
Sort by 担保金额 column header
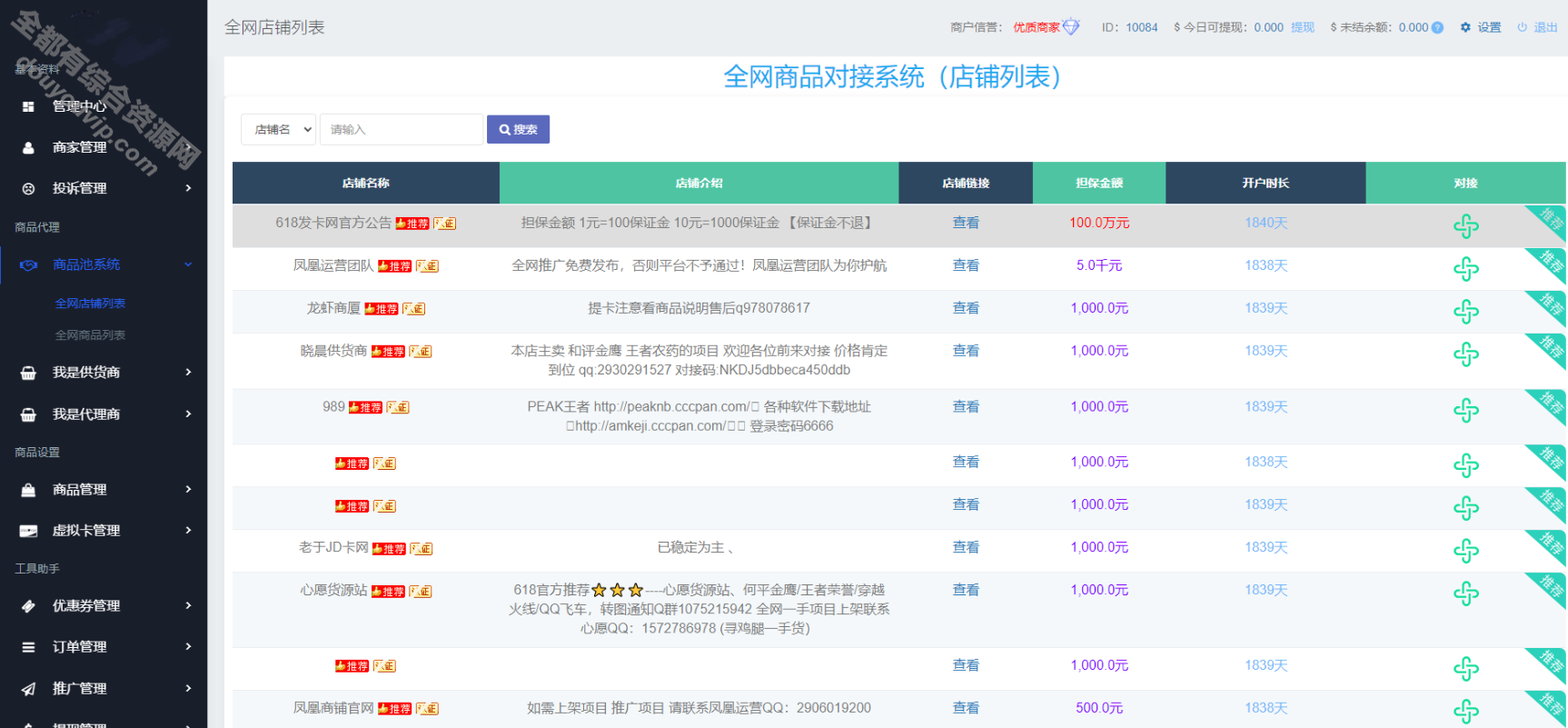click(1099, 183)
